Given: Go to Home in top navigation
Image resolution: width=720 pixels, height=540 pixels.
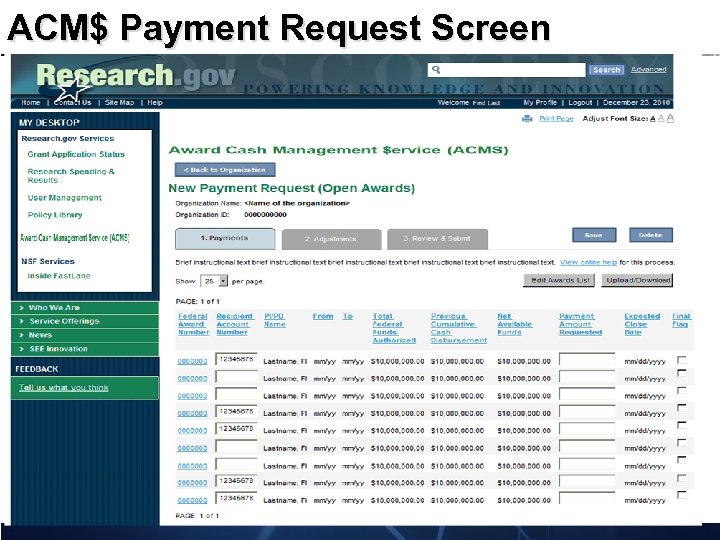Looking at the screenshot, I should (31, 103).
